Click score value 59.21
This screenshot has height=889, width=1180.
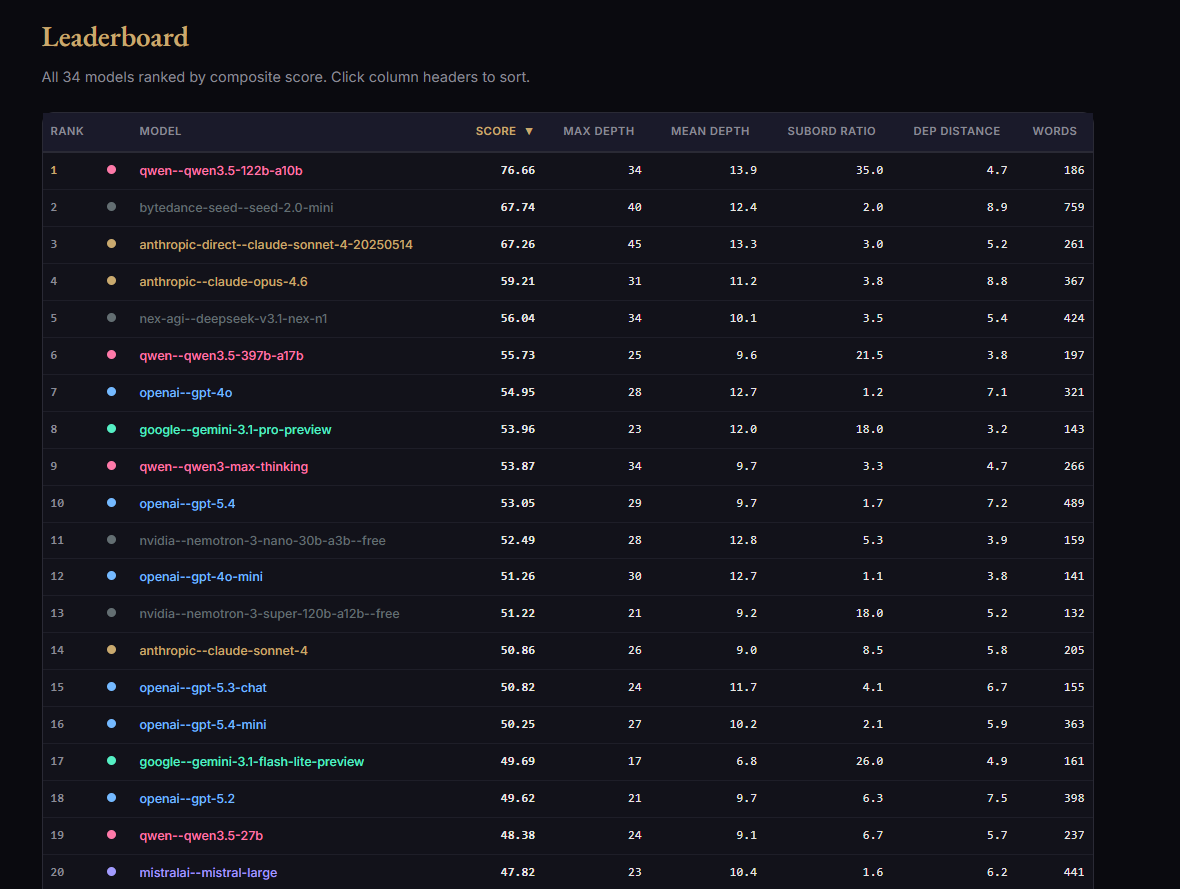click(x=518, y=281)
